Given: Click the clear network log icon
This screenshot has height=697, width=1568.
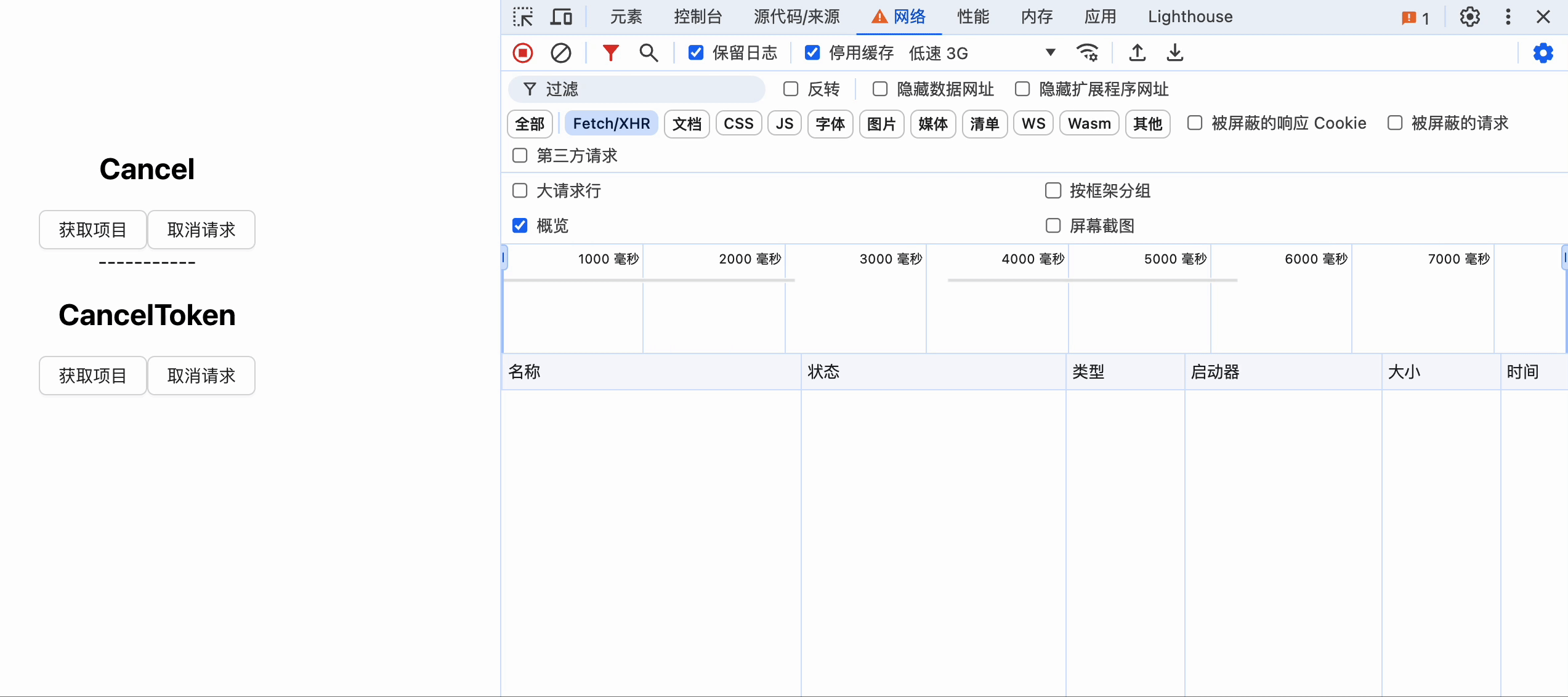Looking at the screenshot, I should pyautogui.click(x=560, y=53).
